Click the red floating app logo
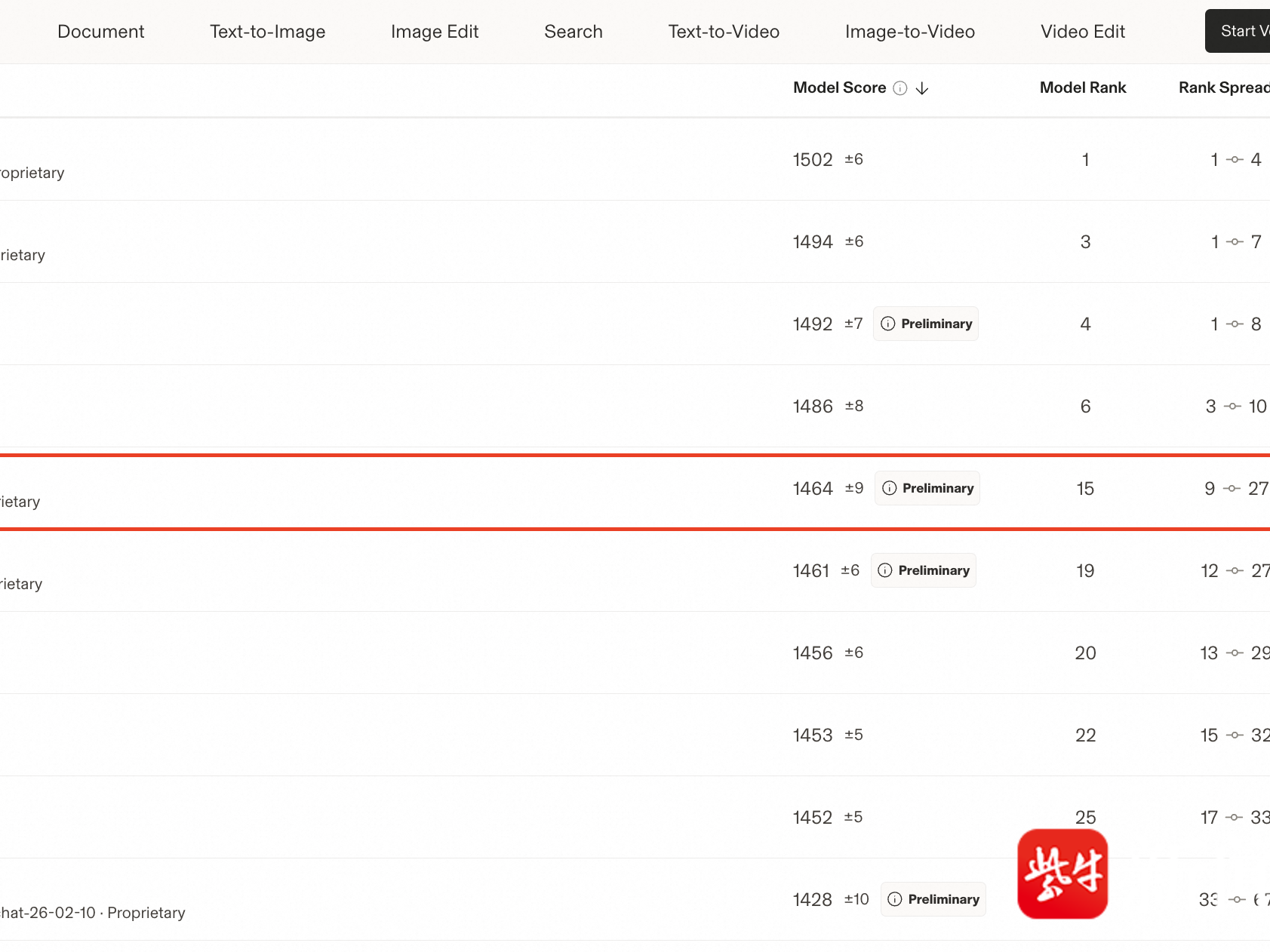 (x=1062, y=874)
